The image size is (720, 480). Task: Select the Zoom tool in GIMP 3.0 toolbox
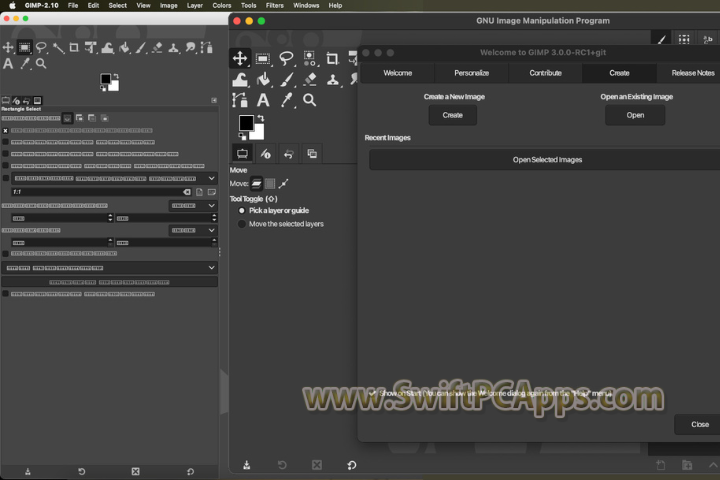(309, 100)
